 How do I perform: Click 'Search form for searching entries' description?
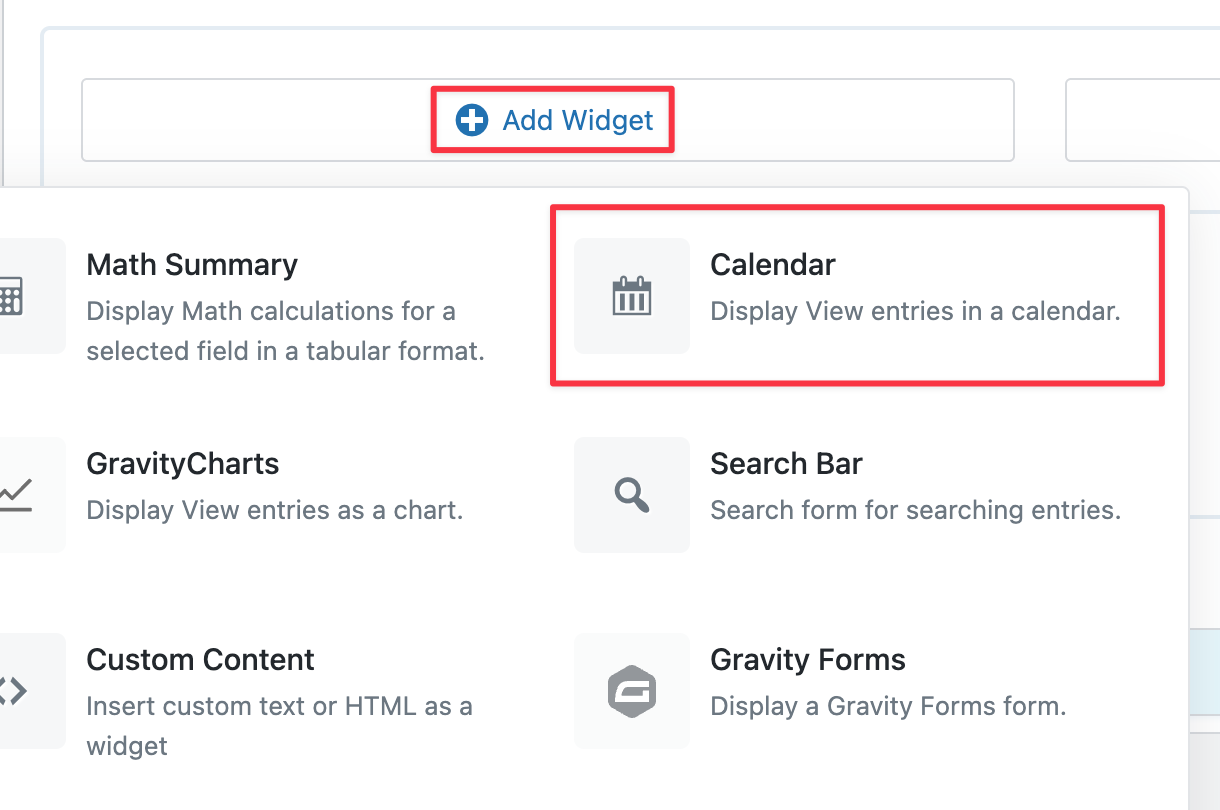click(914, 510)
